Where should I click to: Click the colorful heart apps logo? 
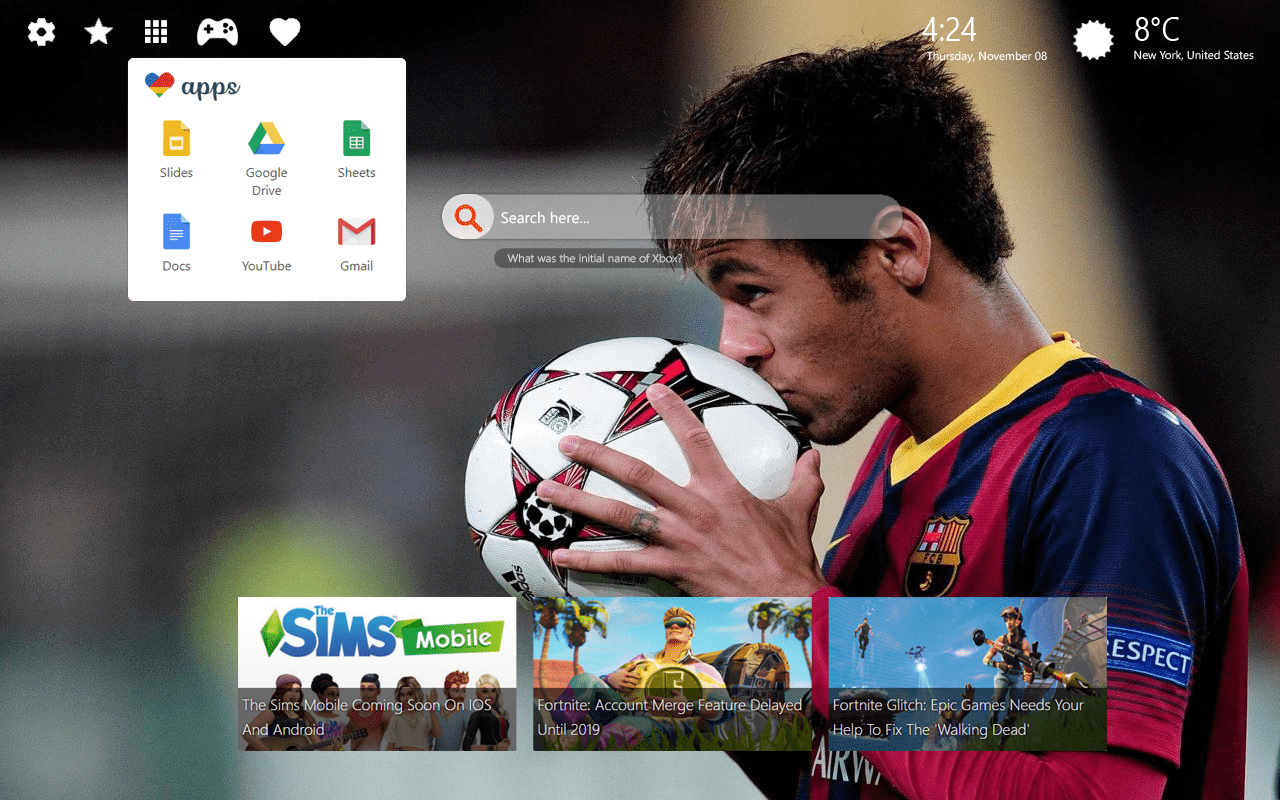[x=159, y=85]
